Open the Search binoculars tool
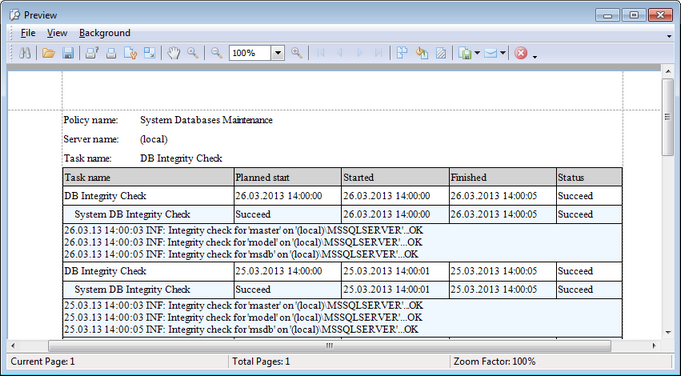The image size is (681, 376). (25, 53)
